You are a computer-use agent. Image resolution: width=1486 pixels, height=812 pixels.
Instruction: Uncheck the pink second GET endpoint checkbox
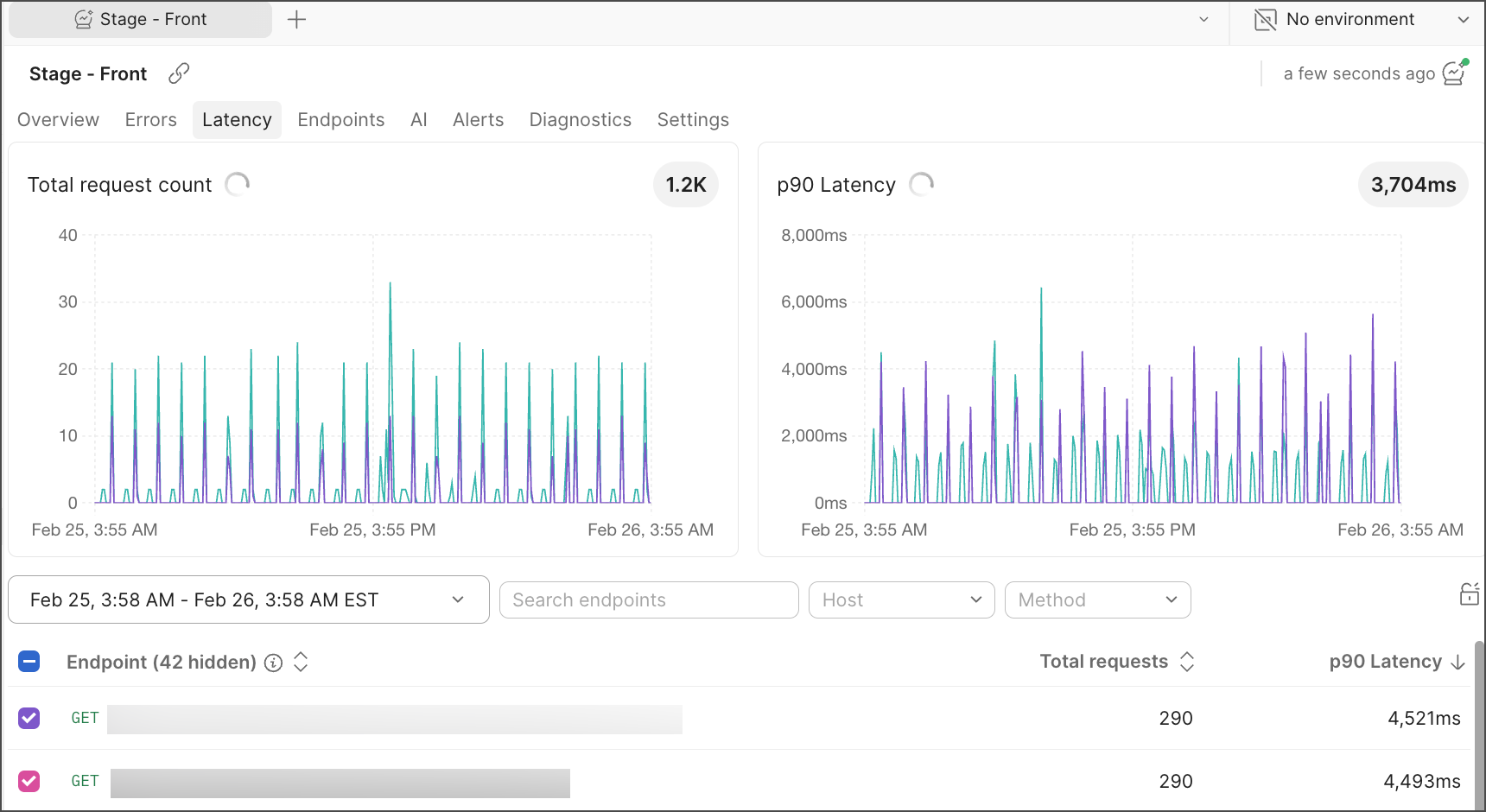(29, 781)
